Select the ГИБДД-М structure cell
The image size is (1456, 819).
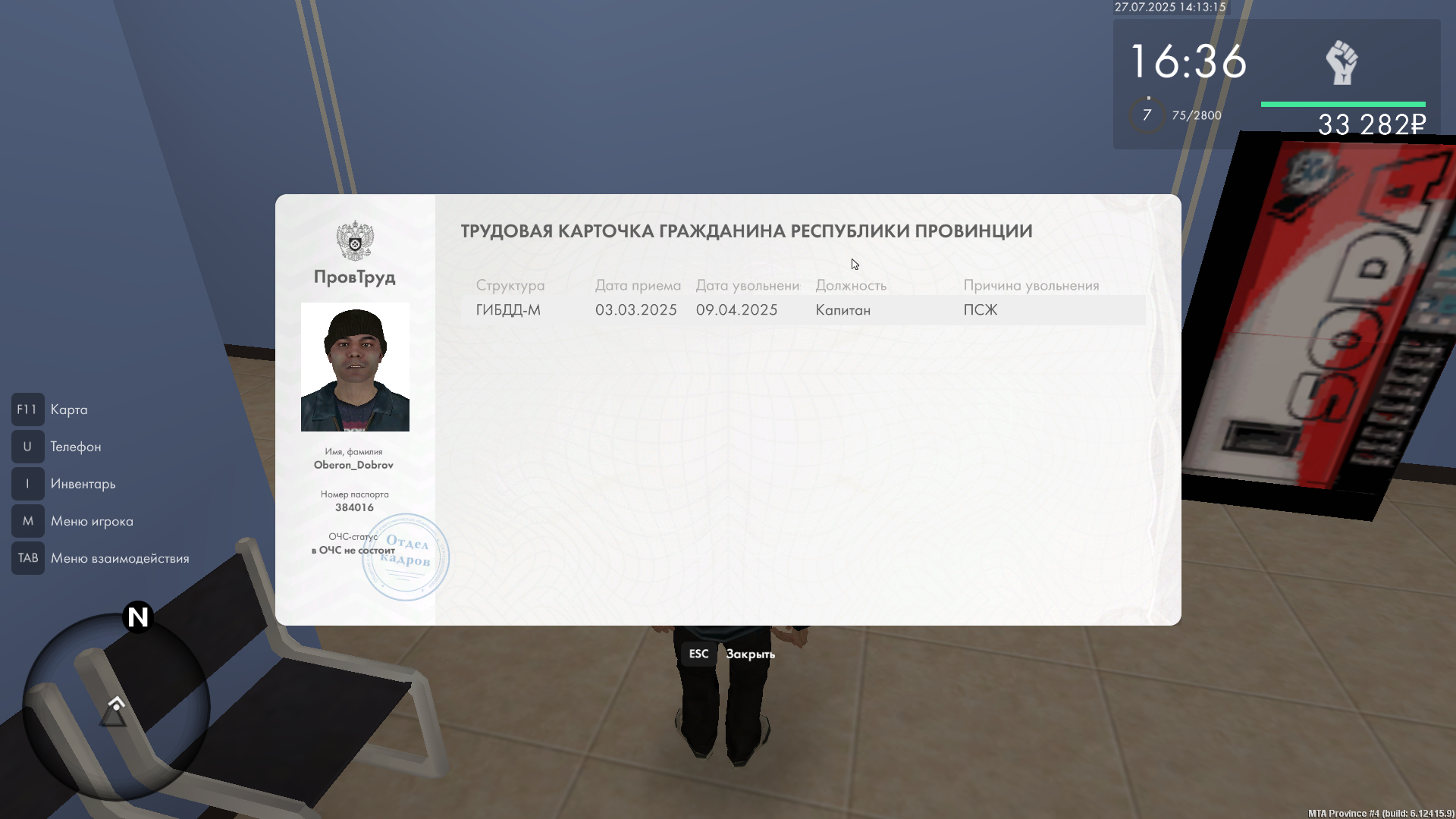coord(508,310)
